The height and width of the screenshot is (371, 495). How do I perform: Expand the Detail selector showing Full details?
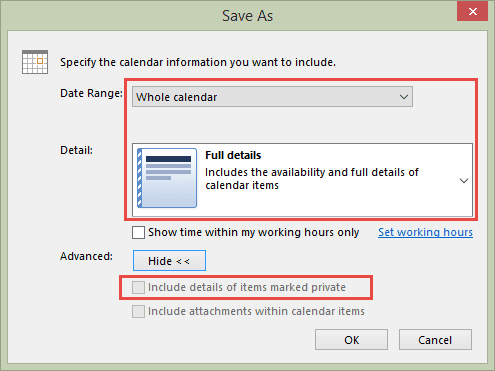[302, 180]
